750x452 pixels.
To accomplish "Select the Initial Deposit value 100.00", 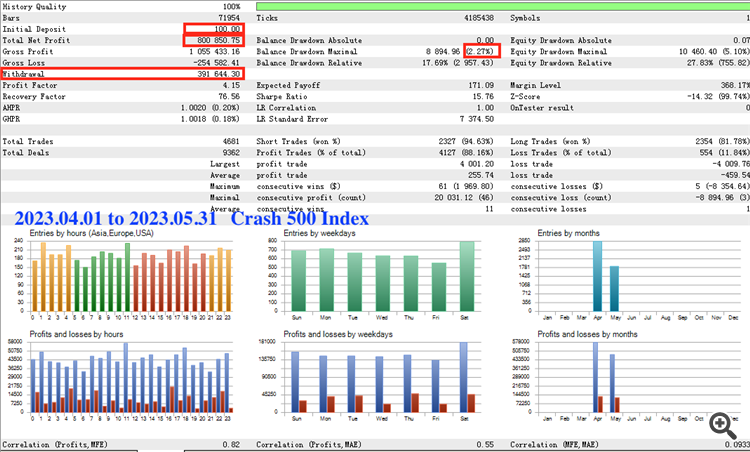I will [227, 29].
